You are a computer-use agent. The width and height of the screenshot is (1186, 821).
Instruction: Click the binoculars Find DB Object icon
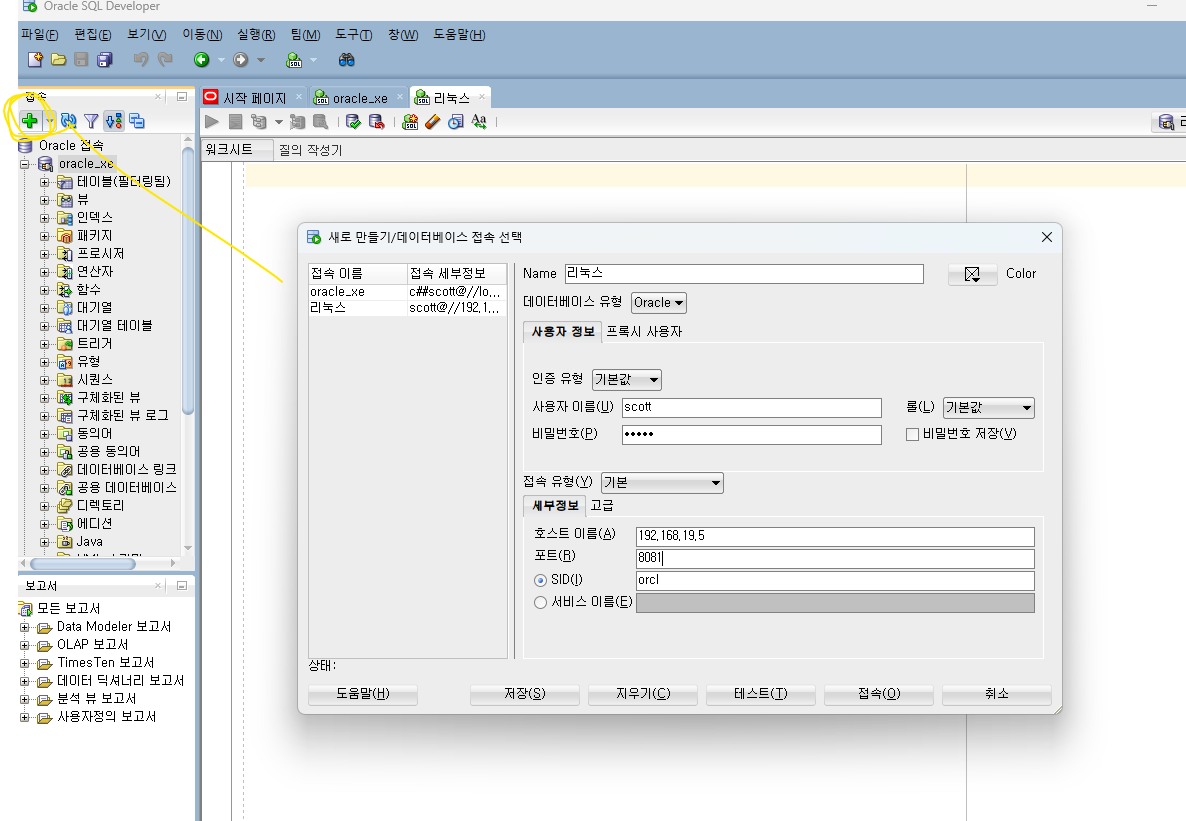coord(346,60)
